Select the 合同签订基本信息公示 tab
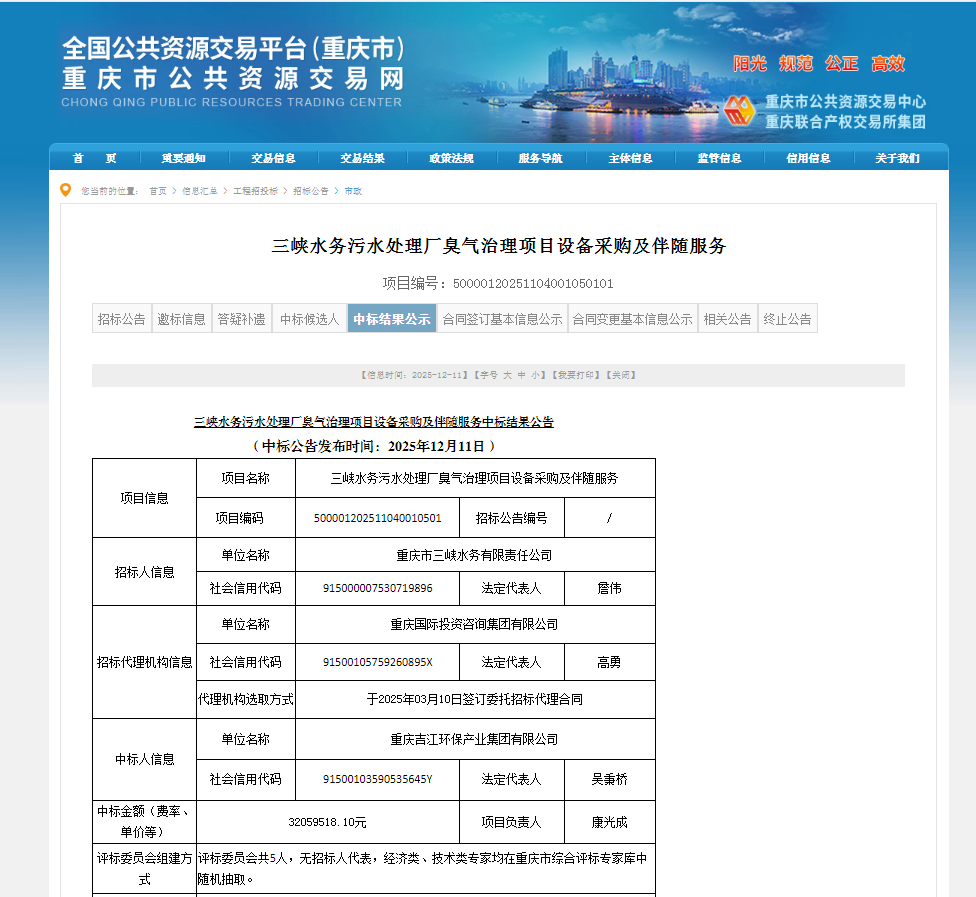 [503, 319]
